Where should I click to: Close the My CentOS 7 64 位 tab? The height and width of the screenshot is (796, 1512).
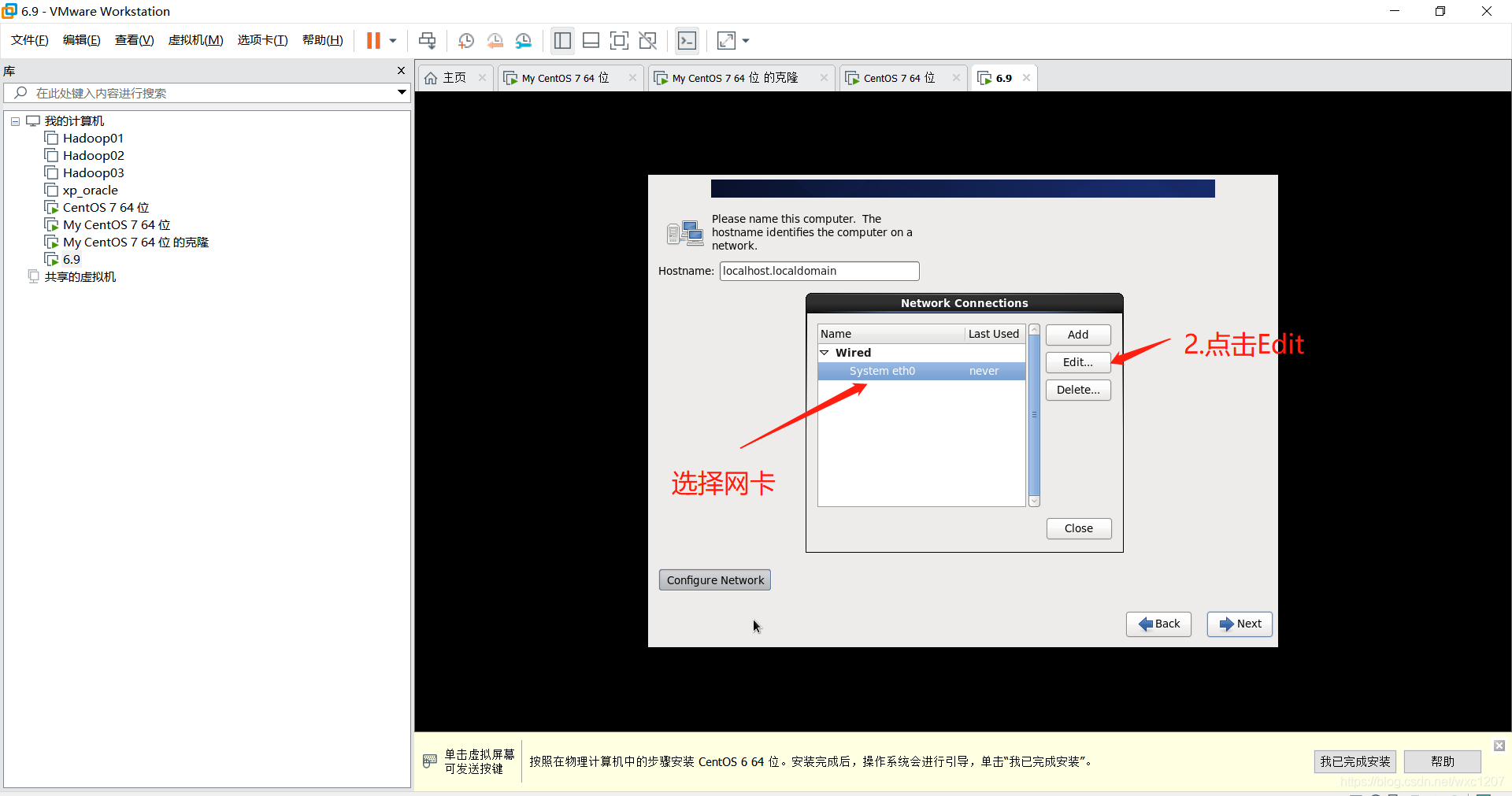[632, 78]
